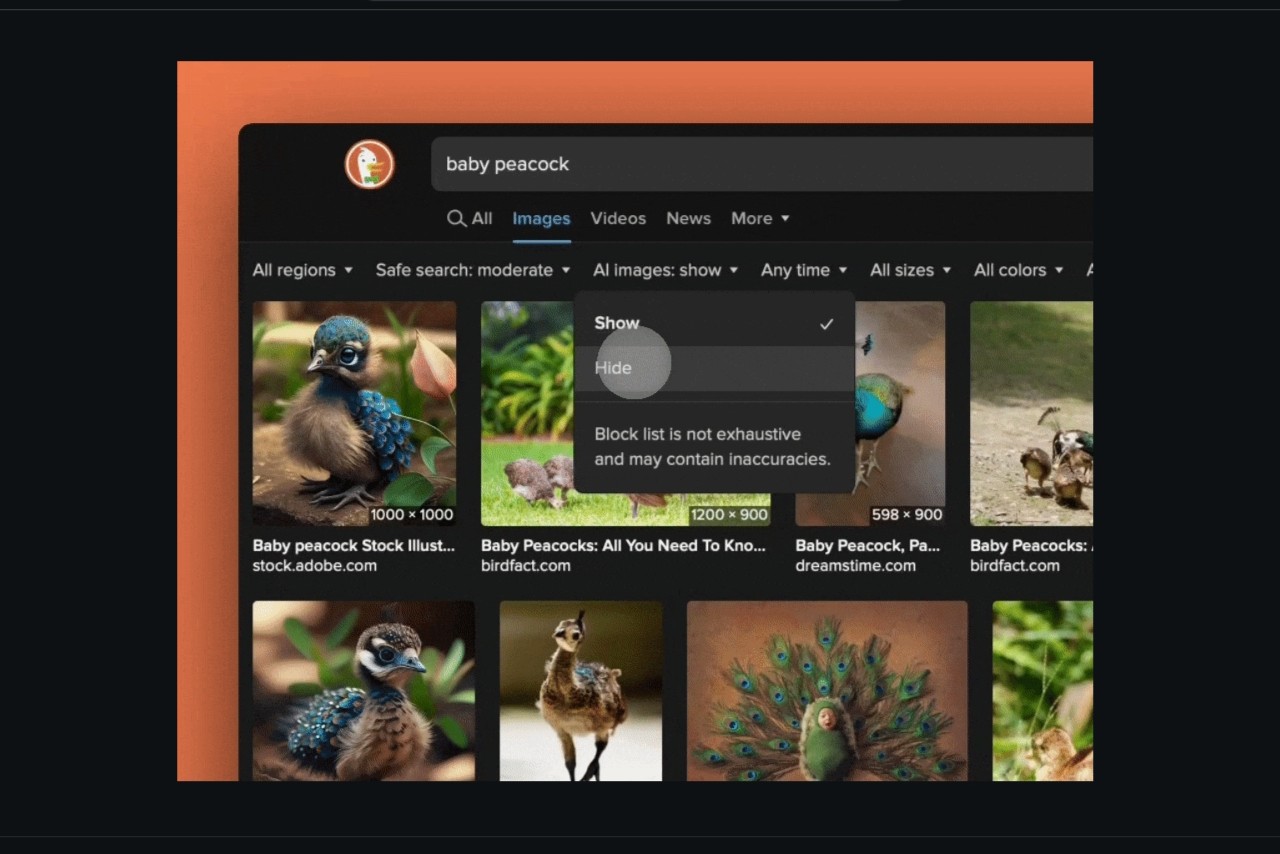Open the walking peachick photo thumbnail
The height and width of the screenshot is (854, 1280).
tap(581, 691)
